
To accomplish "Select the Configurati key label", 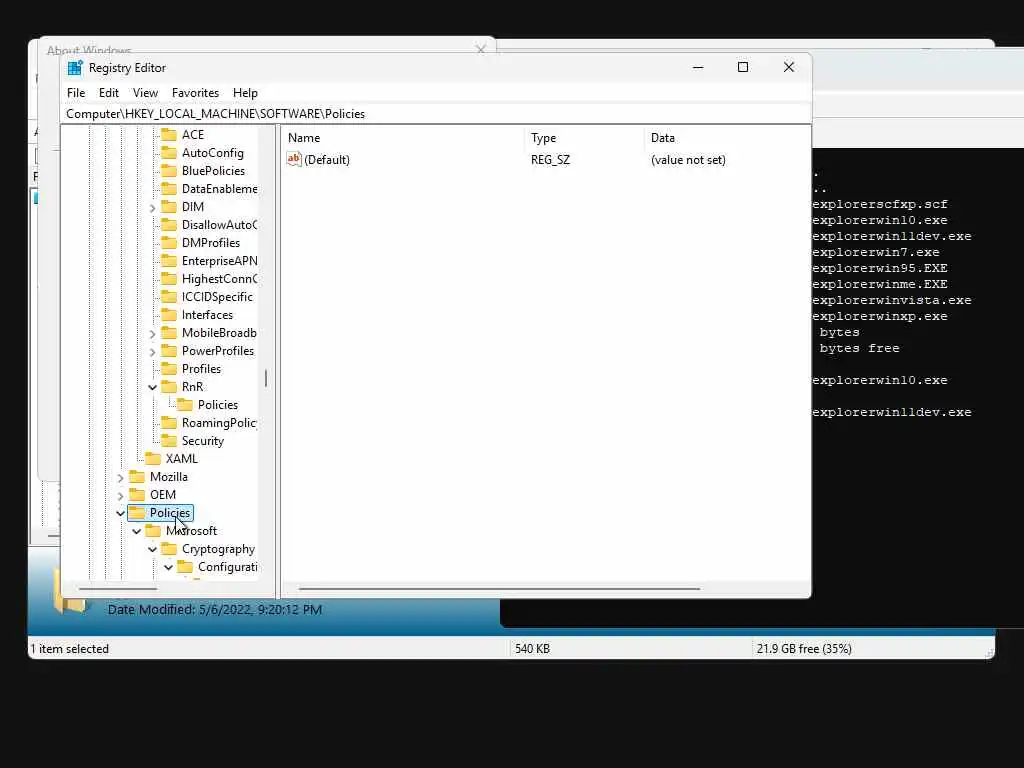I will 227,567.
